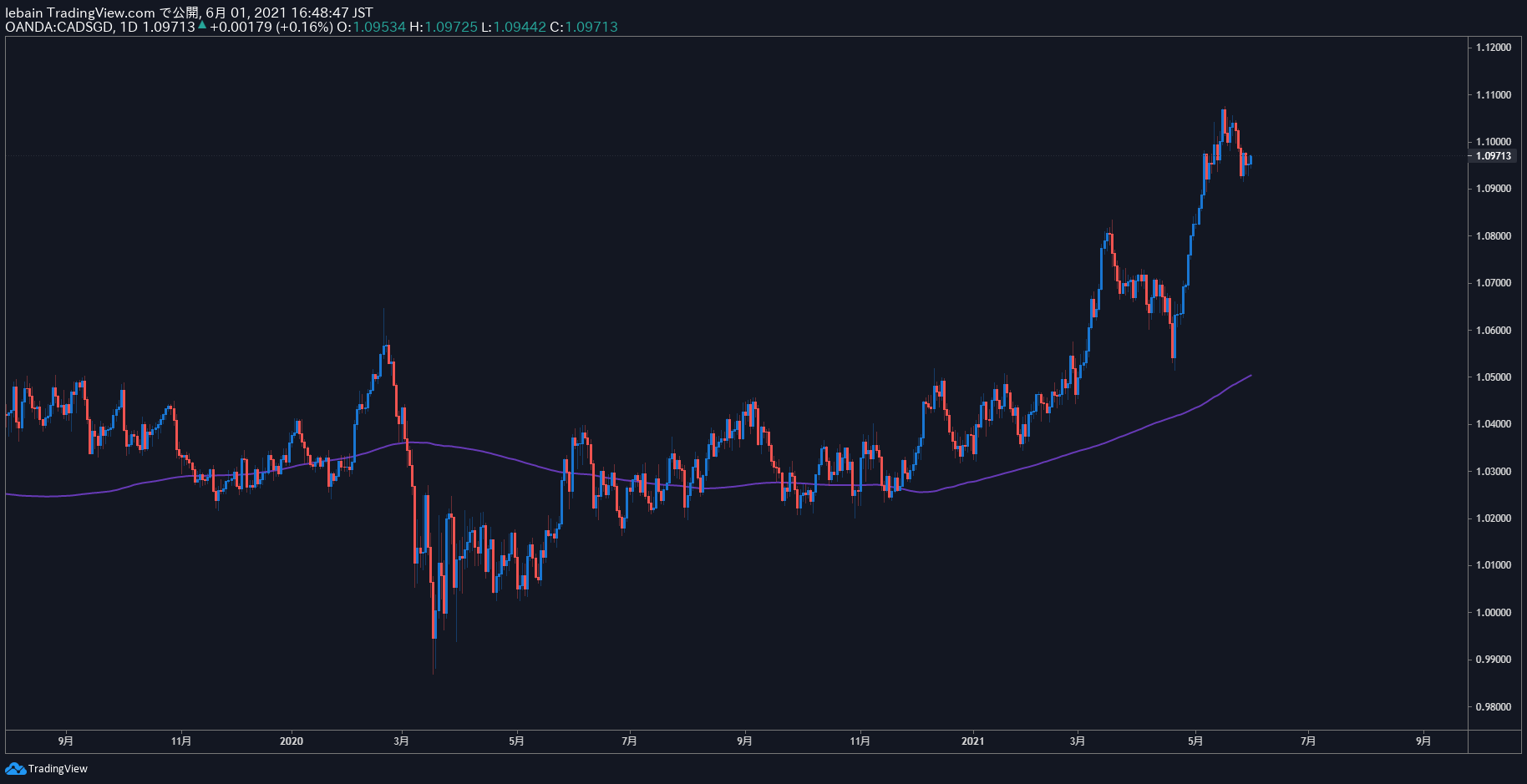1527x784 pixels.
Task: Click the 11月 label just before 2021
Action: (860, 741)
